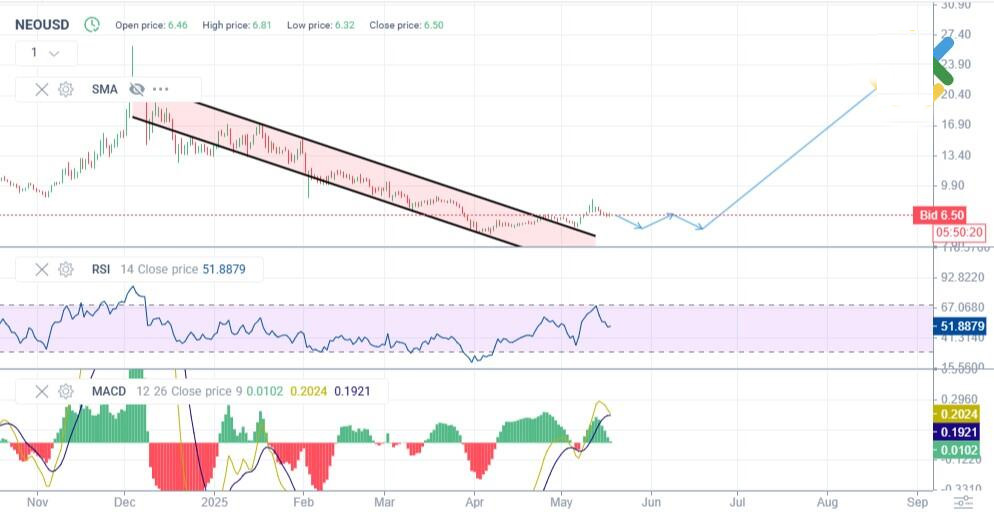This screenshot has width=994, height=514.
Task: Click the green MACD histogram tag 0.0102
Action: (960, 451)
